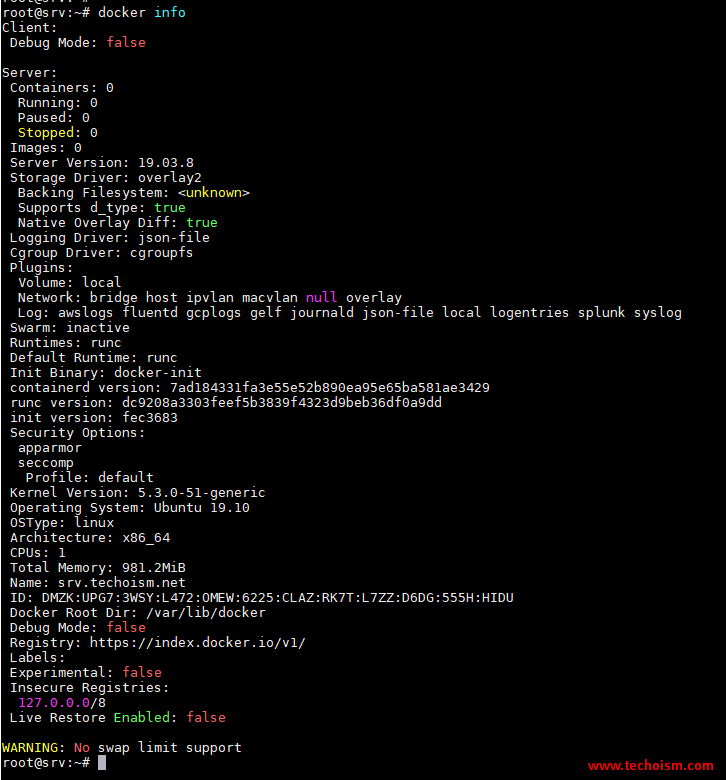Click 'Default Runtime: runc' line
This screenshot has width=726, height=780.
click(x=94, y=358)
